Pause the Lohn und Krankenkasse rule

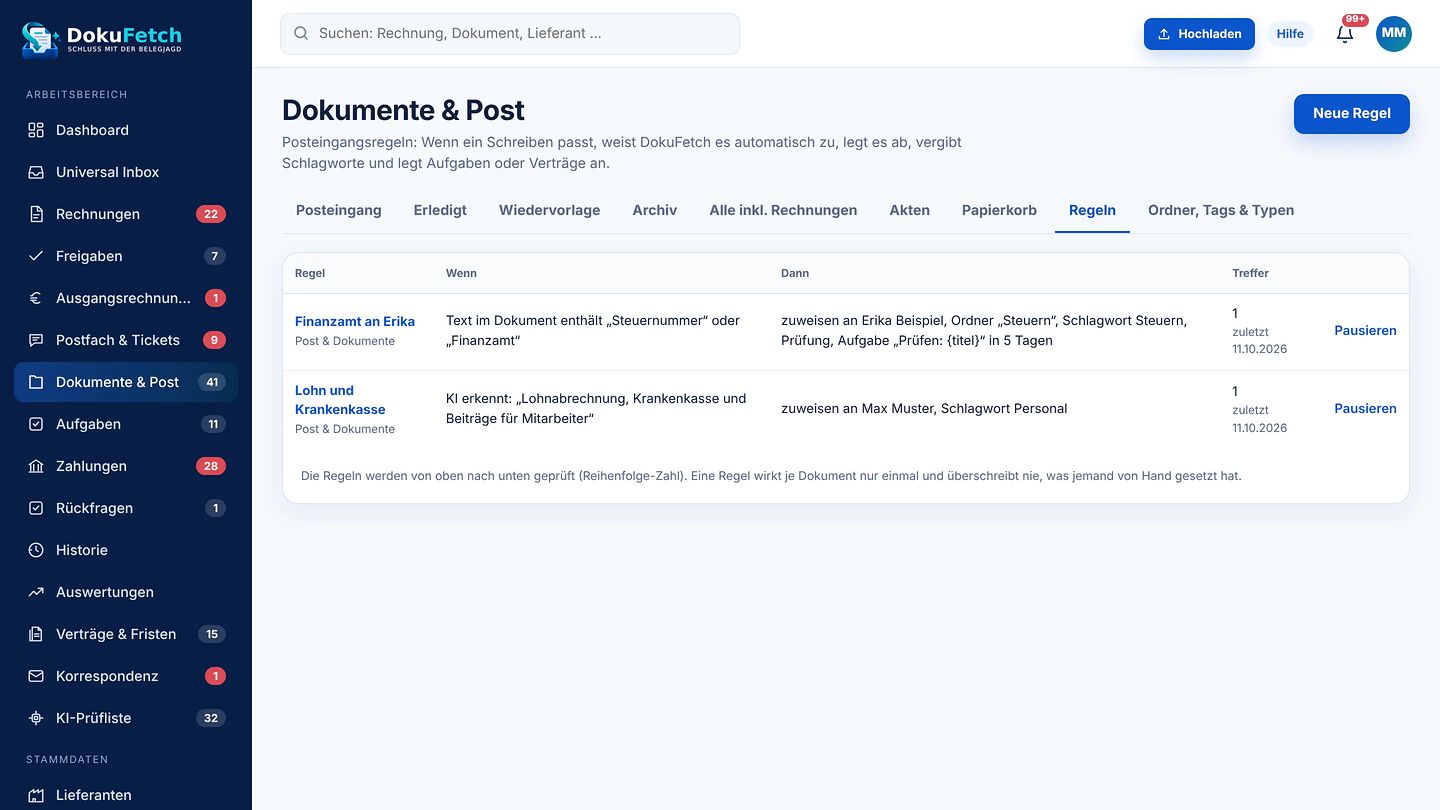(1365, 408)
